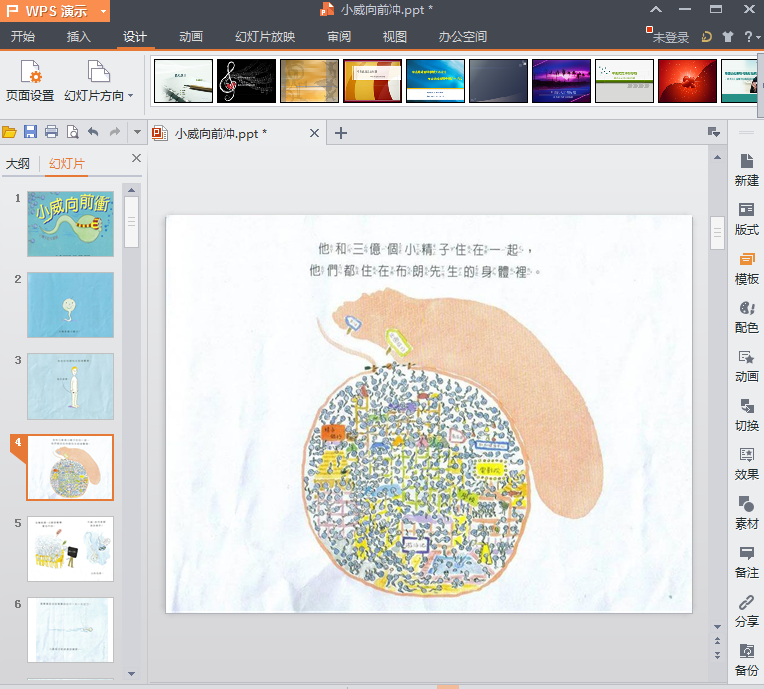Redo with the forward arrow icon
The height and width of the screenshot is (689, 764).
tap(115, 132)
